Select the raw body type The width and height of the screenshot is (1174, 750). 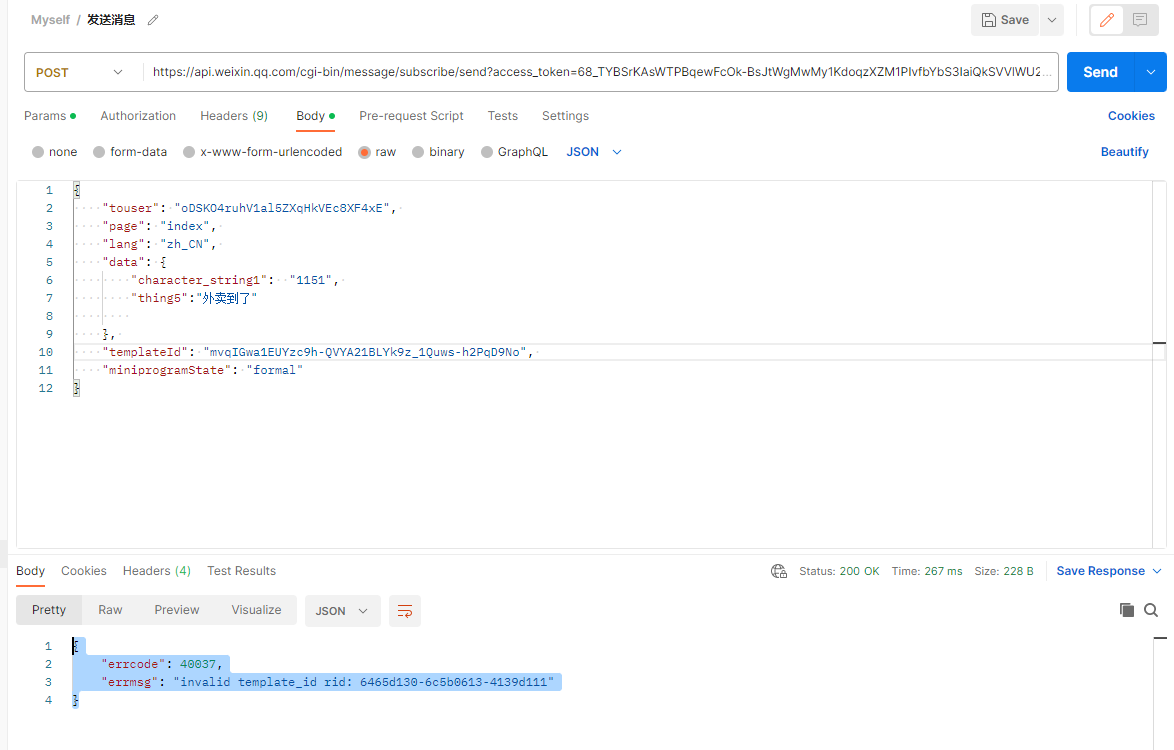377,152
